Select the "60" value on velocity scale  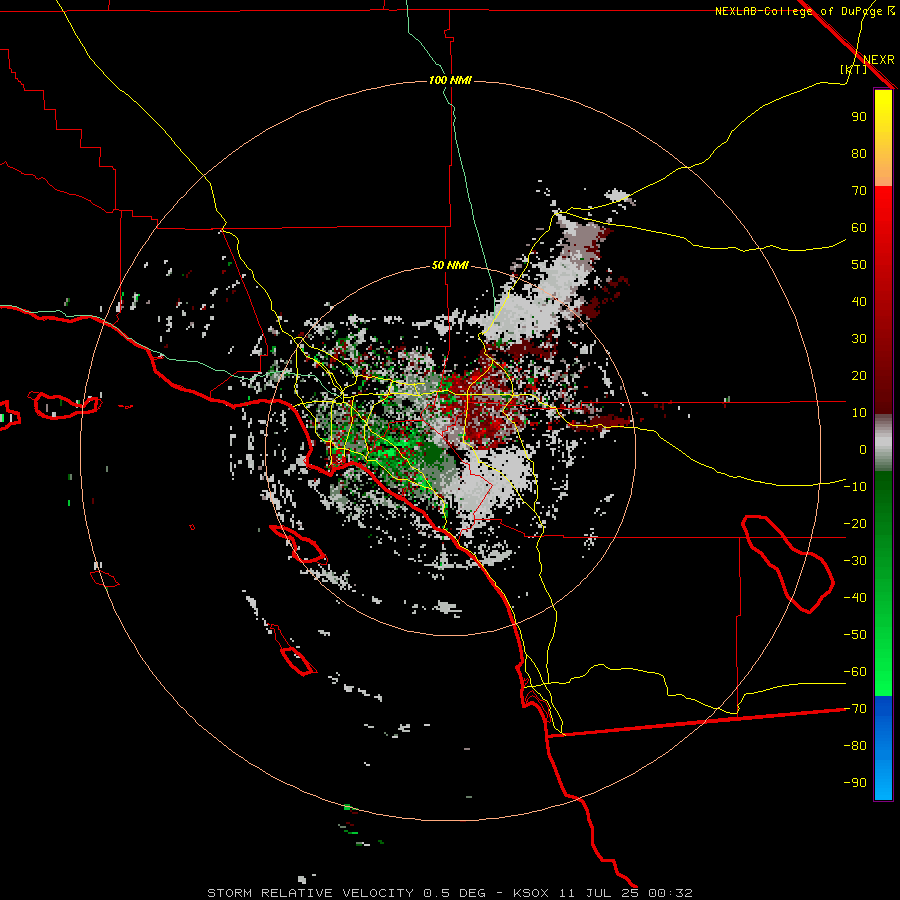[859, 227]
